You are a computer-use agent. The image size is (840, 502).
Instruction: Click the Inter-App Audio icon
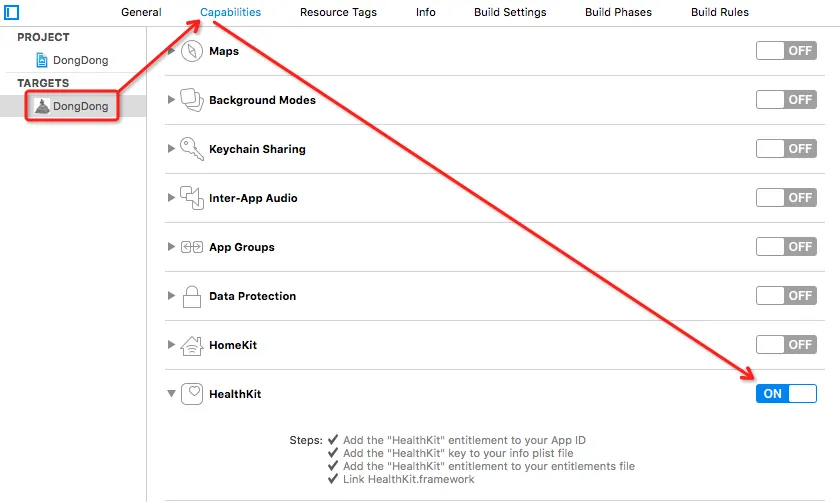pos(192,198)
